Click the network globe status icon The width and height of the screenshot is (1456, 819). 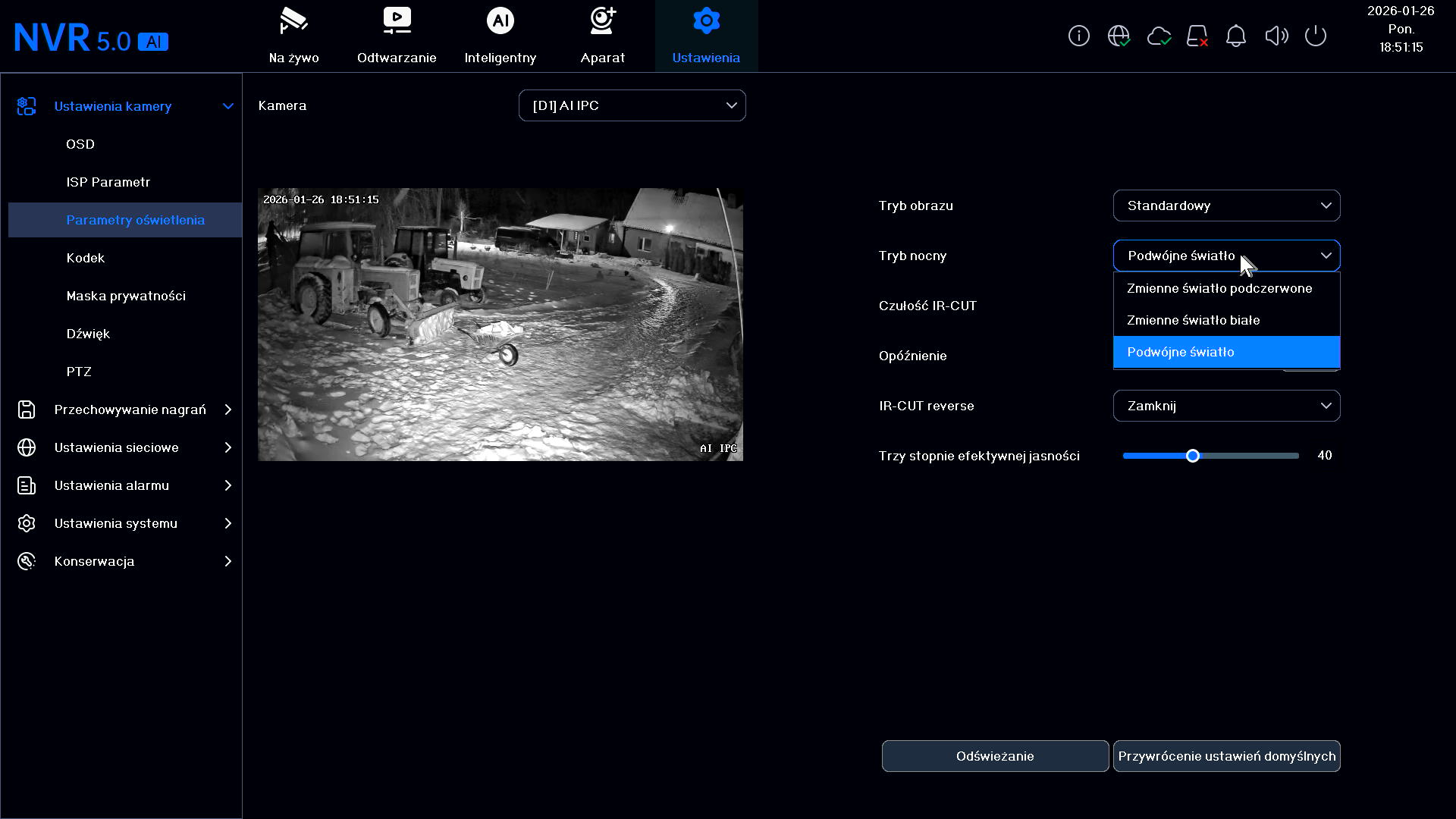(1119, 36)
